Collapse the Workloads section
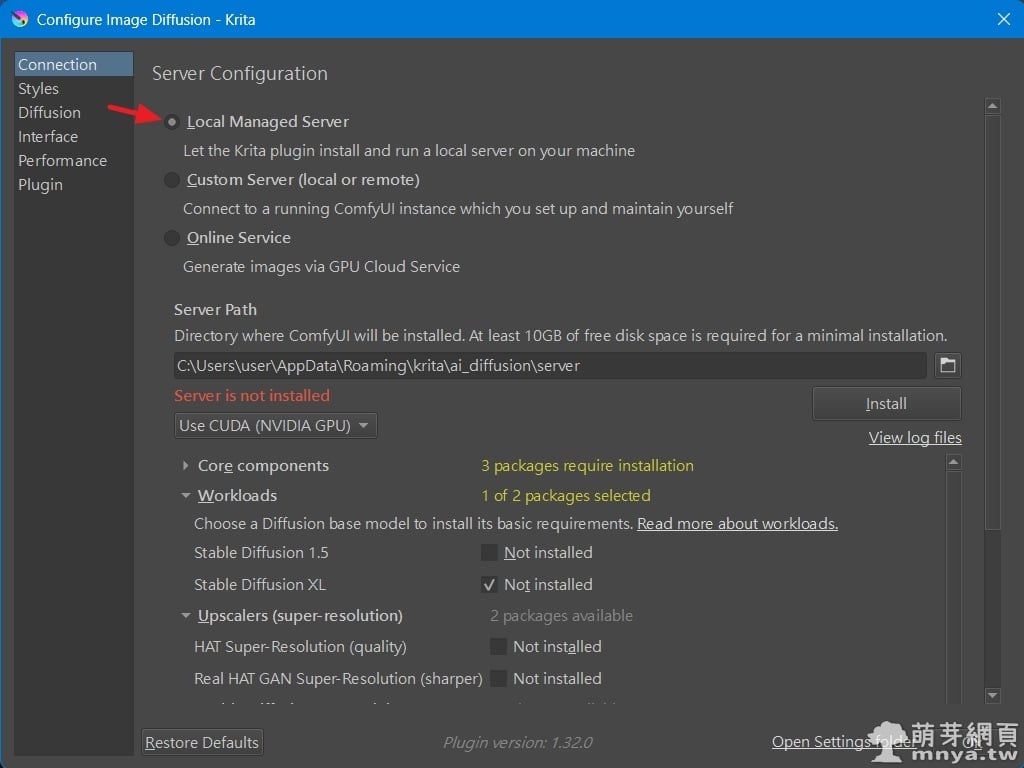 pyautogui.click(x=186, y=496)
